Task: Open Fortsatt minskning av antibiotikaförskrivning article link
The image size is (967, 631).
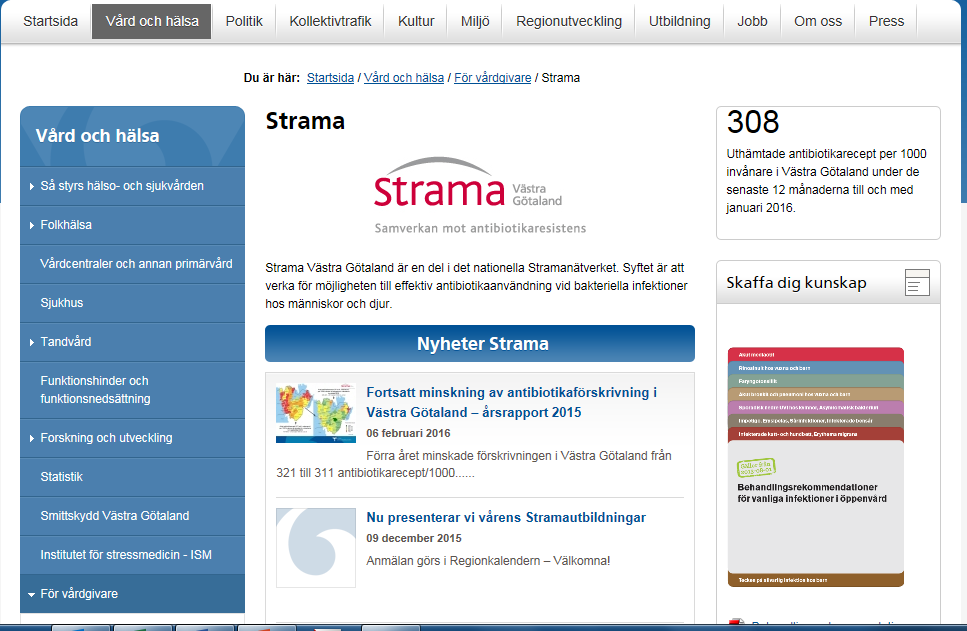Action: pyautogui.click(x=511, y=402)
